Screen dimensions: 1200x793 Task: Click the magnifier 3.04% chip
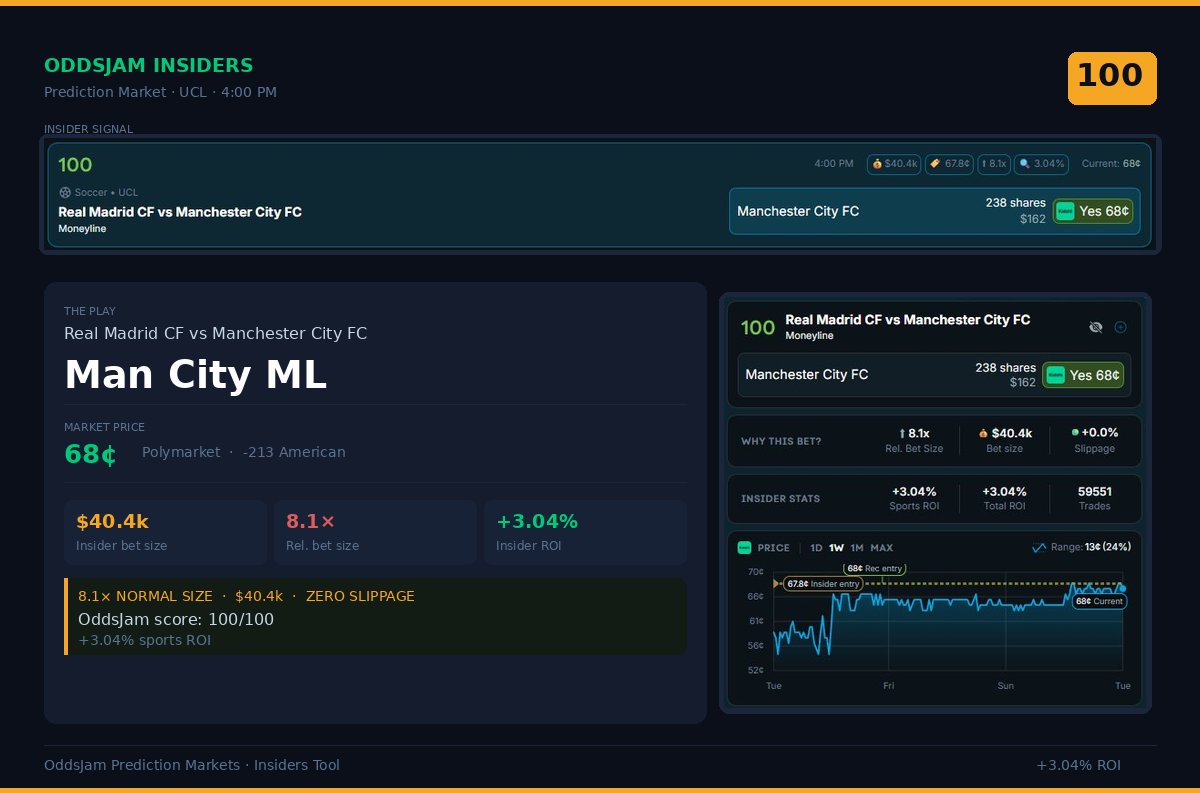point(1041,164)
